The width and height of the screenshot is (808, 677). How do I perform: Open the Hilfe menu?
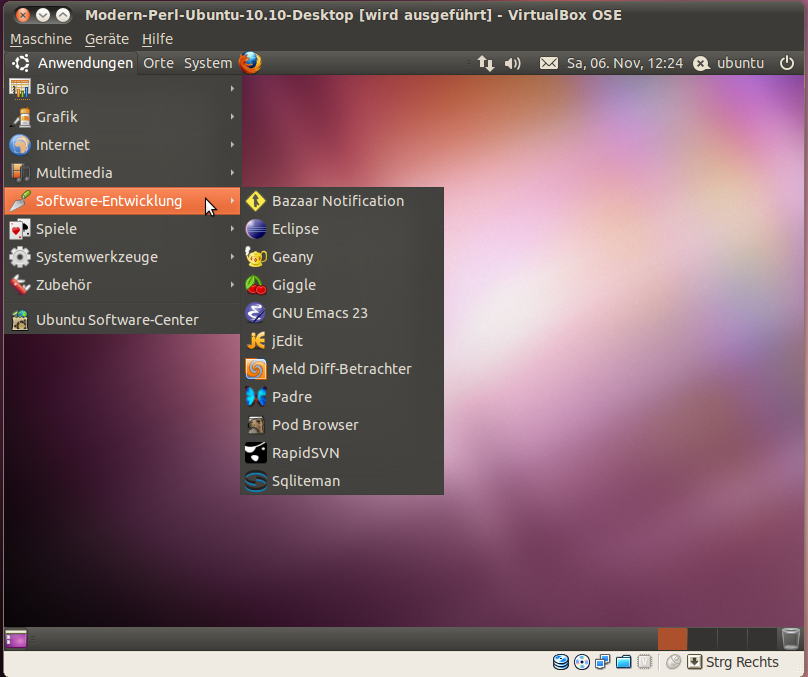(x=157, y=39)
